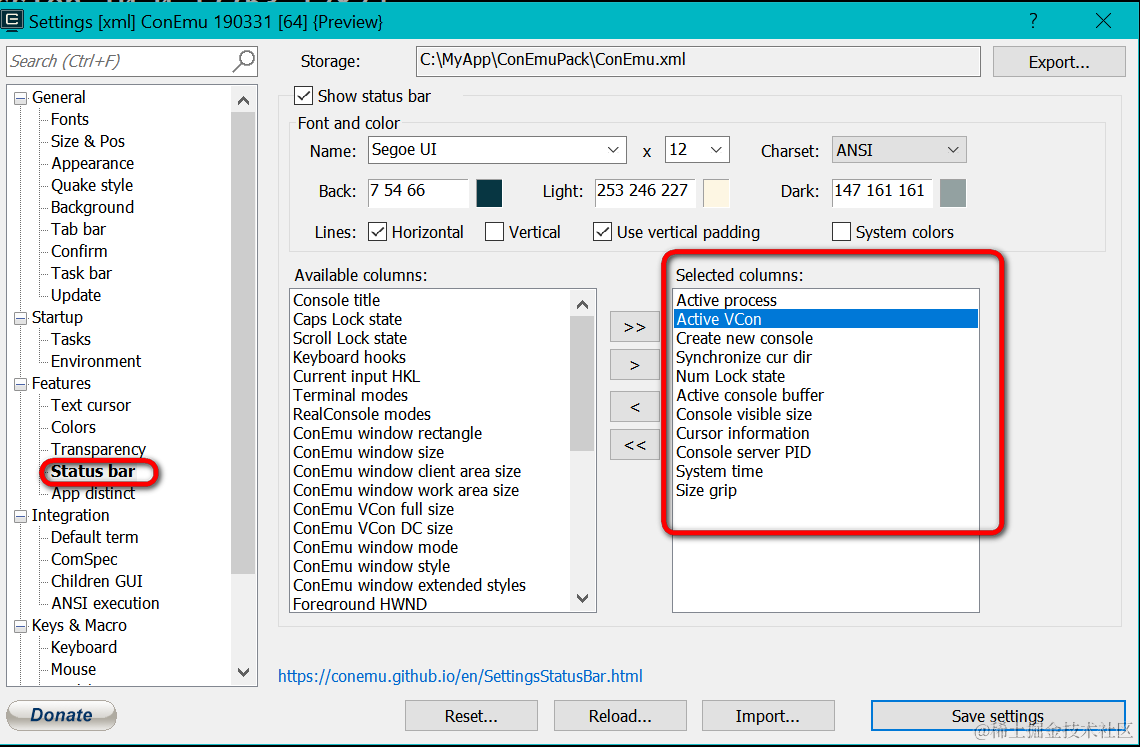Screen dimensions: 1140x747
Task: Select Fonts in settings tree
Action: click(70, 119)
